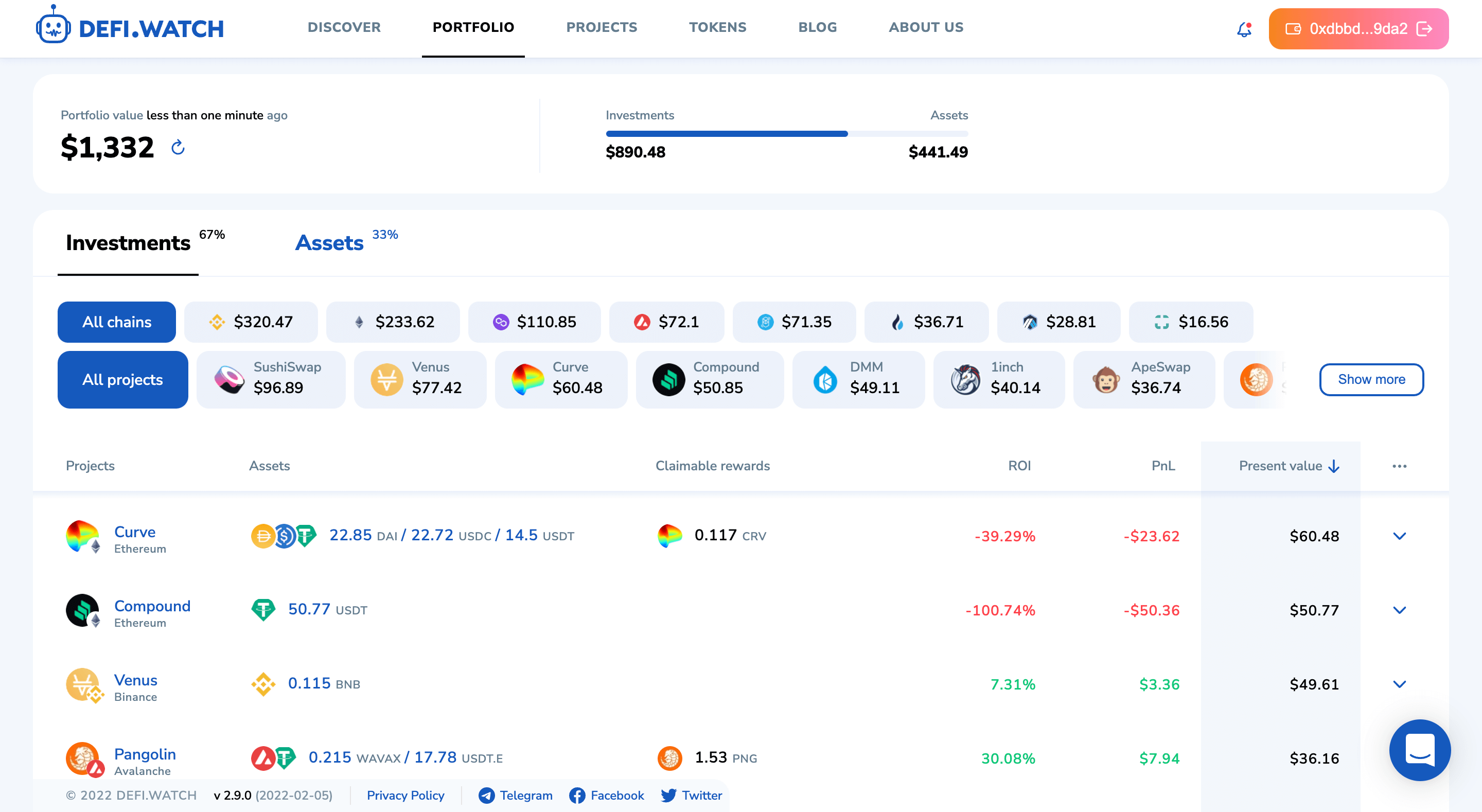Open the DISCOVER nav item
This screenshot has width=1482, height=812.
click(344, 27)
